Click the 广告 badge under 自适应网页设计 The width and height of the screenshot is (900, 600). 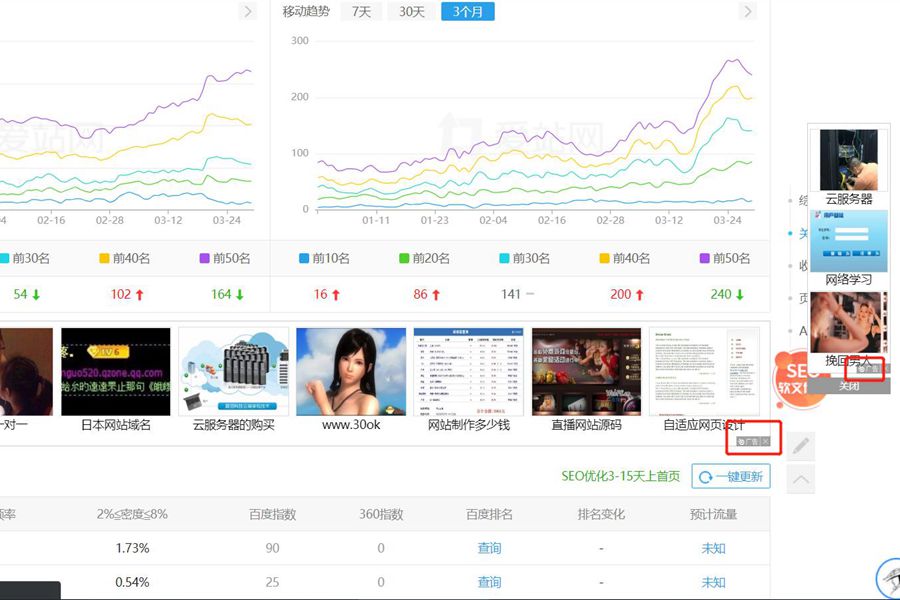point(748,442)
